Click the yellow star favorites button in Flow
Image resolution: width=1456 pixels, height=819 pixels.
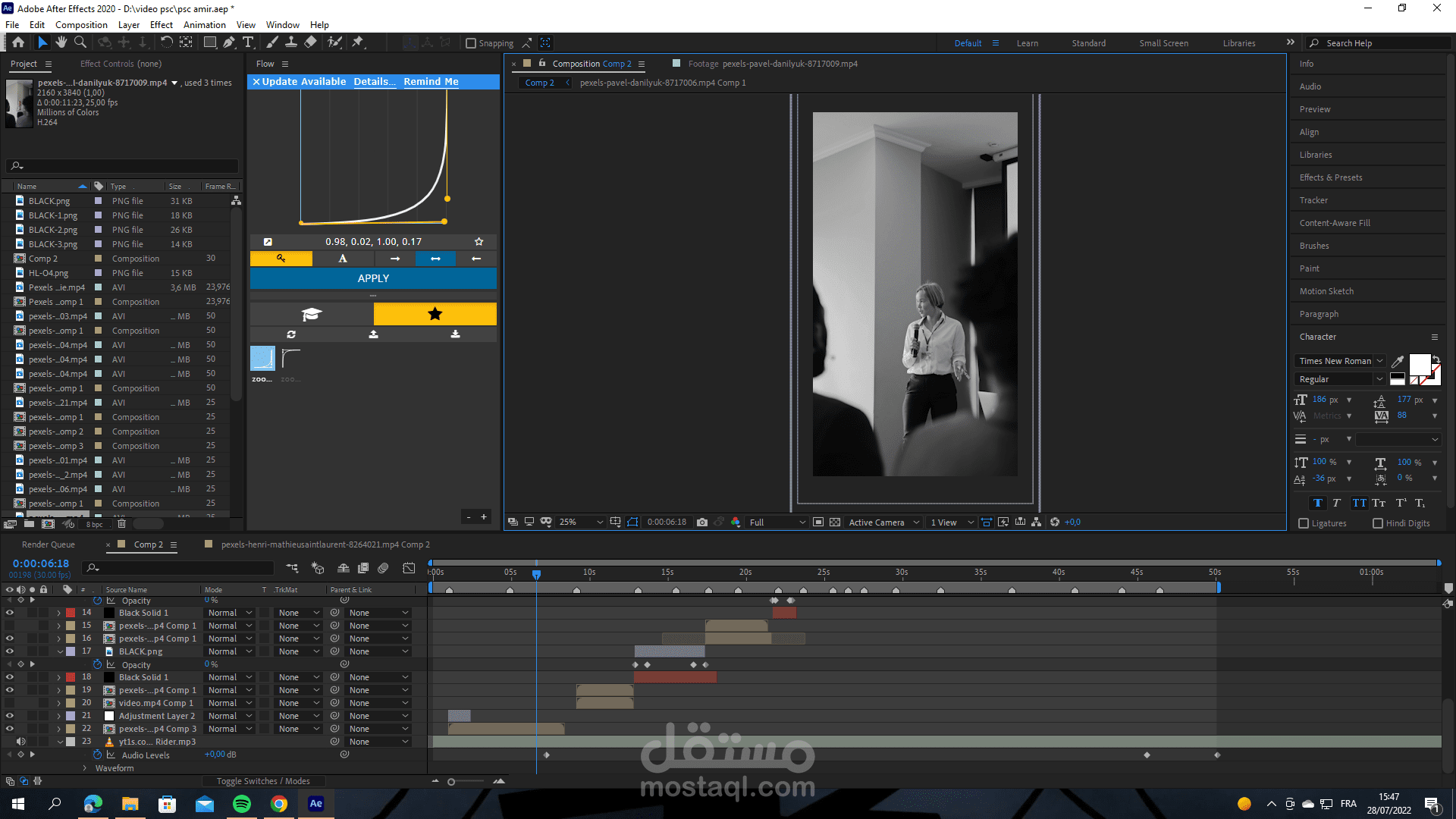tap(435, 314)
